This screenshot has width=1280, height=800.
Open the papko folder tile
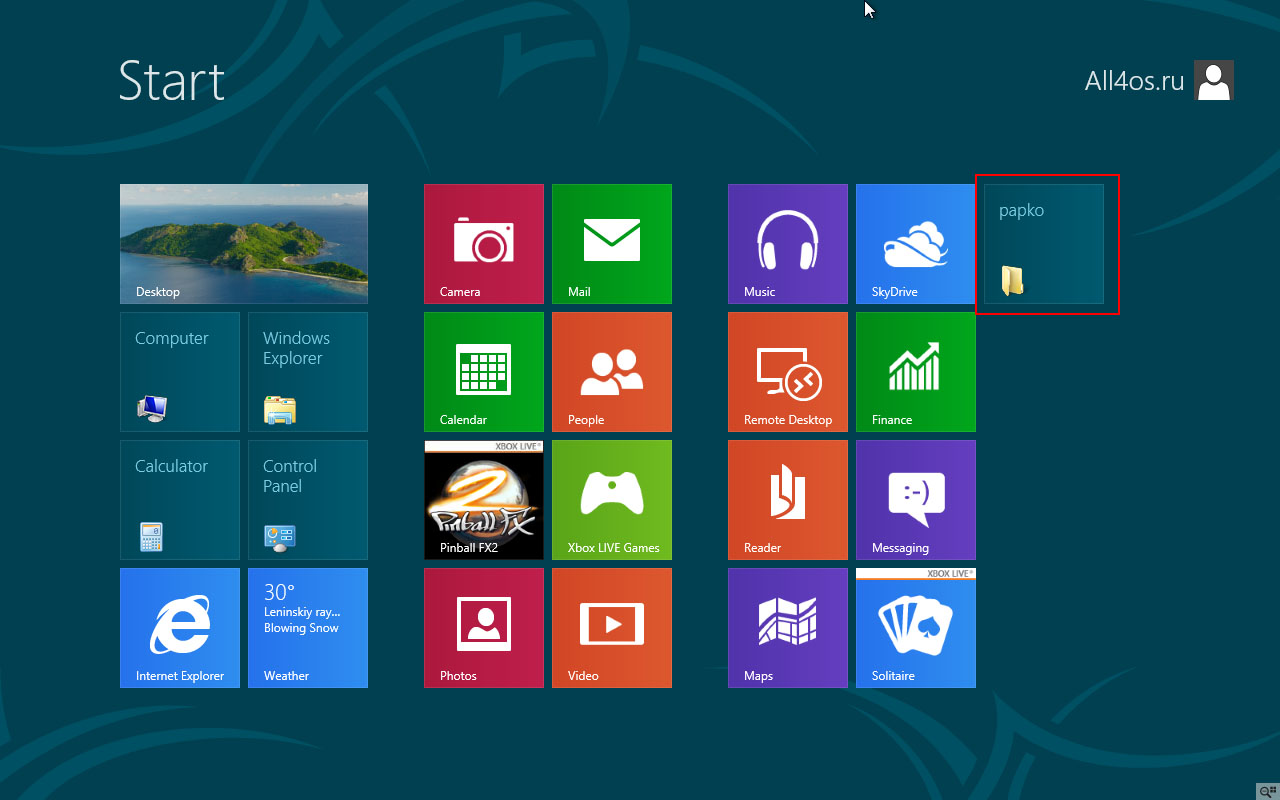coord(1044,244)
